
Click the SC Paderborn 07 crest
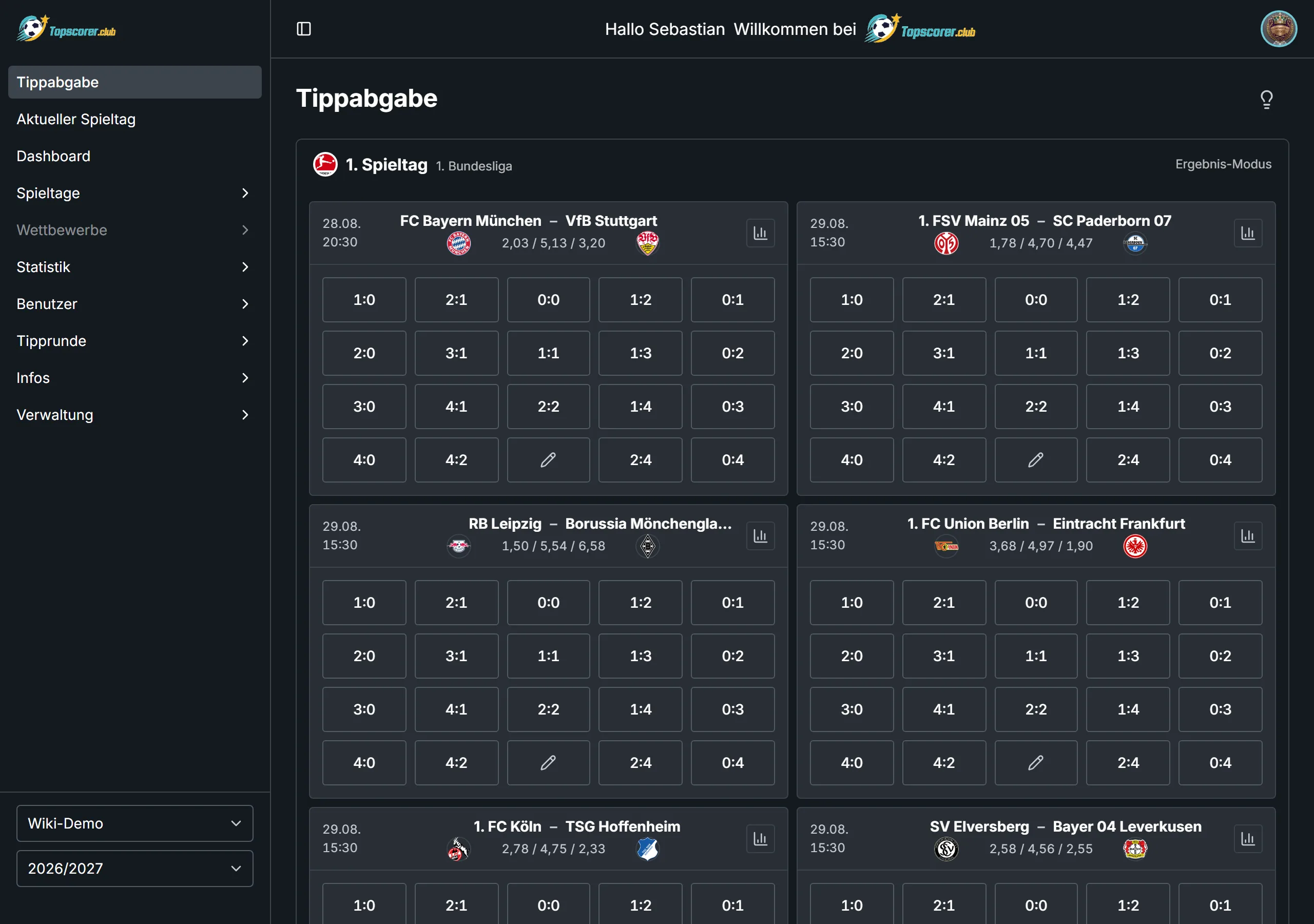[1135, 243]
